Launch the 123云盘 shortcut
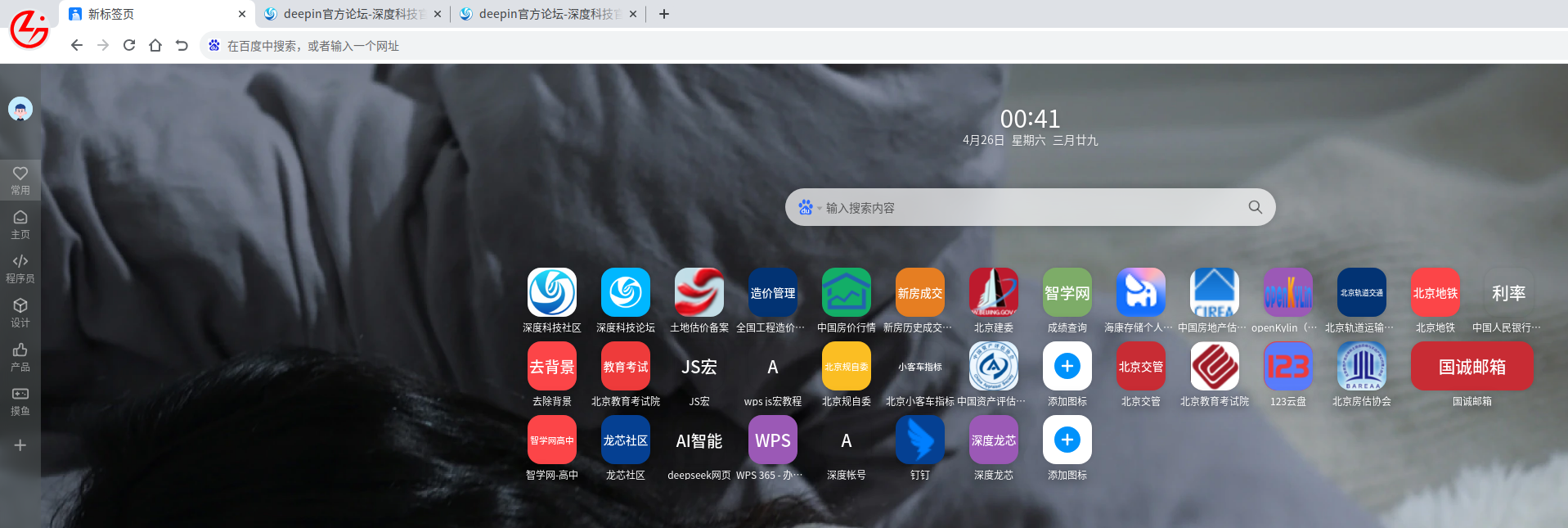Viewport: 1568px width, 528px height. (1288, 366)
